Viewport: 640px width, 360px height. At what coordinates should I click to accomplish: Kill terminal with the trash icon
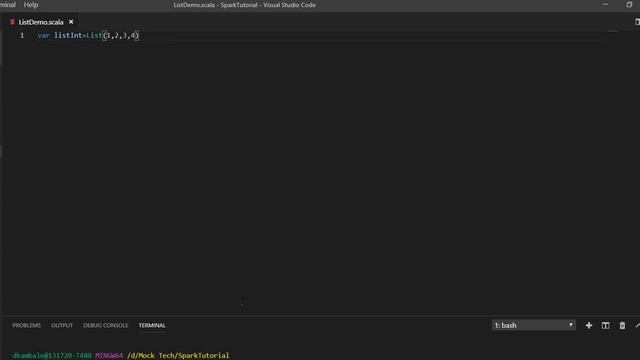(622, 325)
